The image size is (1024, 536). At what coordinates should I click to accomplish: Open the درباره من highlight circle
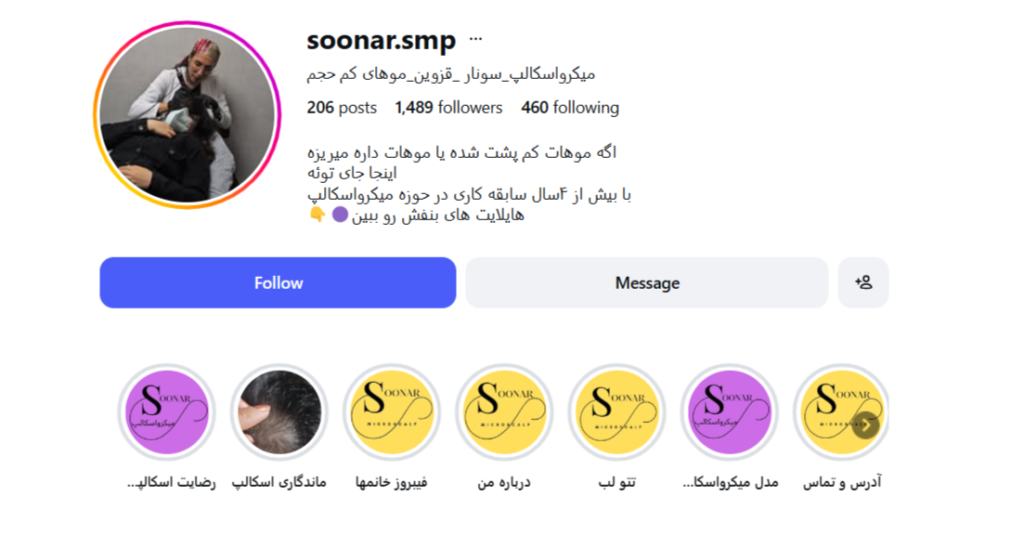tap(504, 412)
